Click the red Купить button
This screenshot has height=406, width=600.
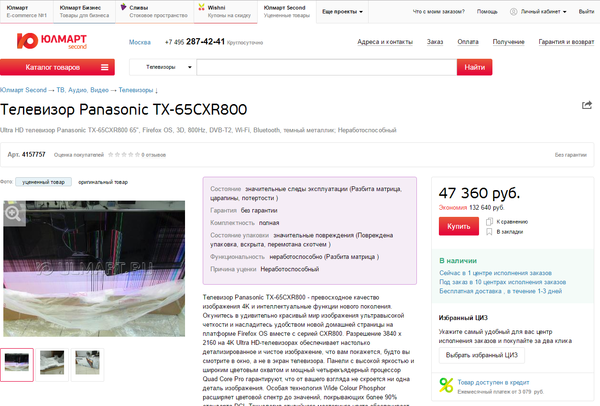[458, 226]
